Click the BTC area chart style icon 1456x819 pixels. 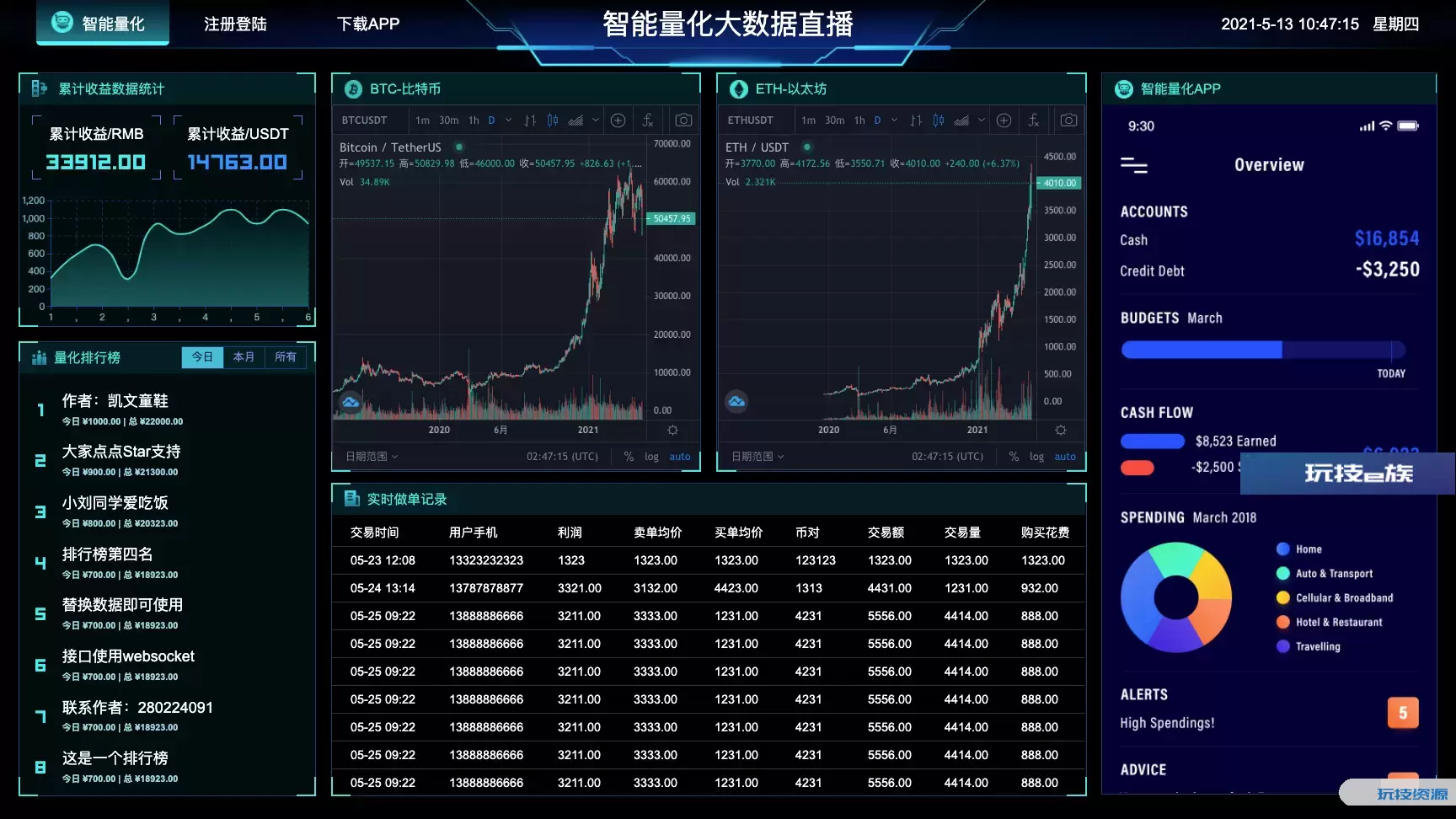point(575,120)
